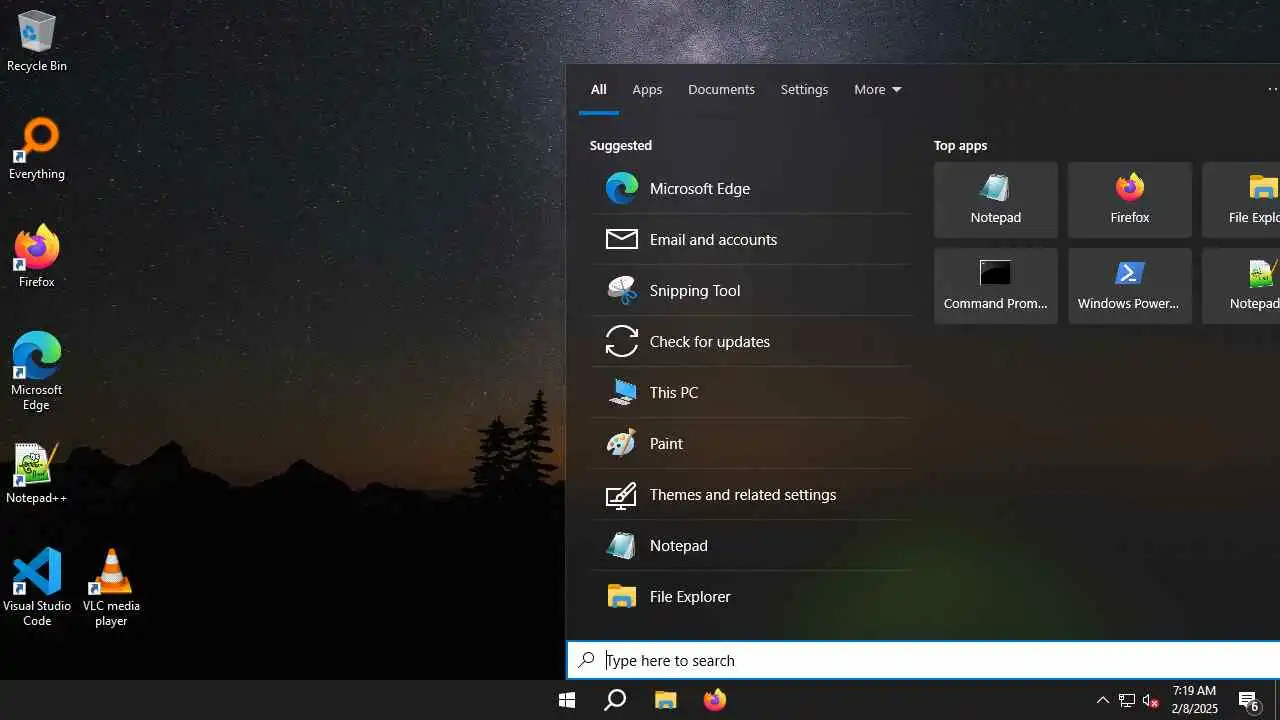The height and width of the screenshot is (720, 1280).
Task: Select Check for updates suggestion
Action: (x=751, y=341)
